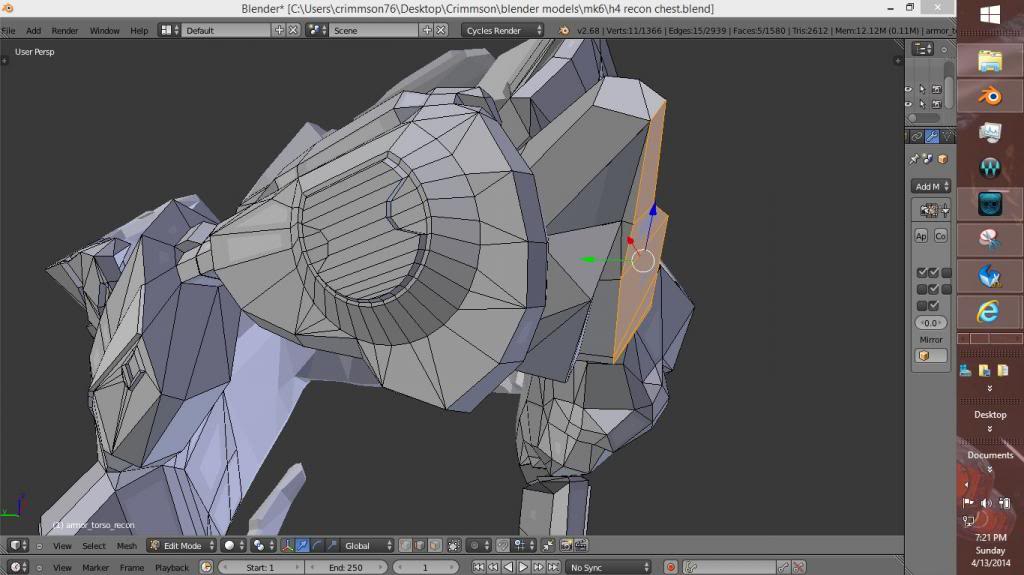The height and width of the screenshot is (575, 1024).
Task: Click the Blender icon in Windows taskbar
Action: pyautogui.click(x=990, y=97)
